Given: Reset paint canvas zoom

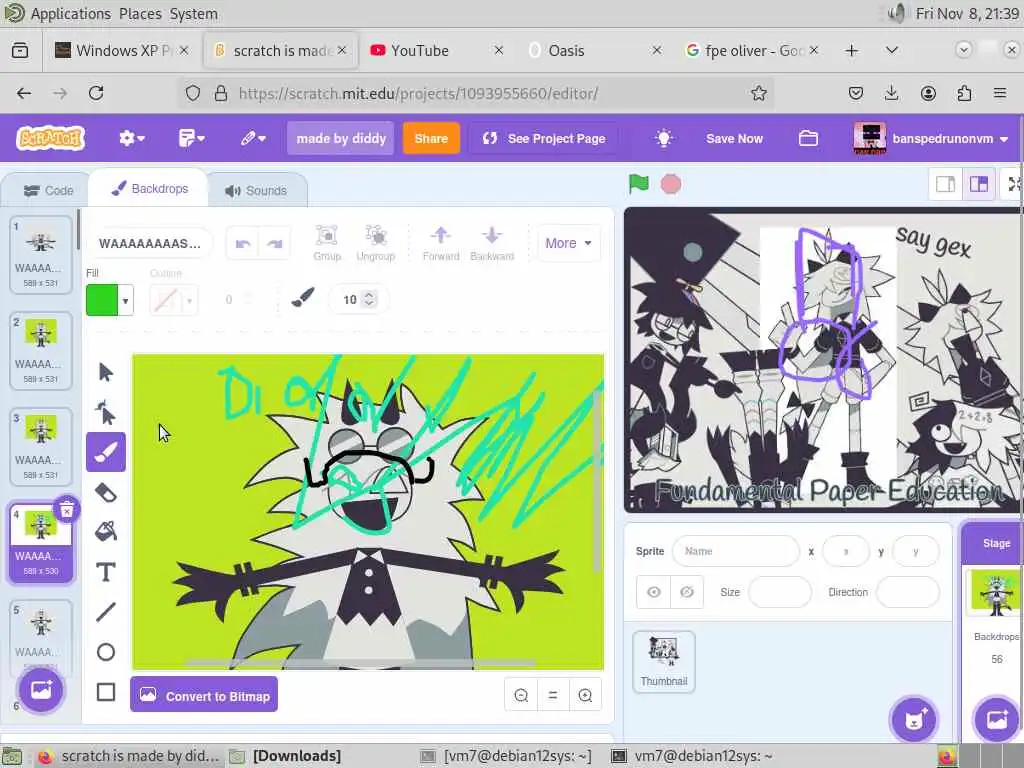Looking at the screenshot, I should tap(552, 696).
